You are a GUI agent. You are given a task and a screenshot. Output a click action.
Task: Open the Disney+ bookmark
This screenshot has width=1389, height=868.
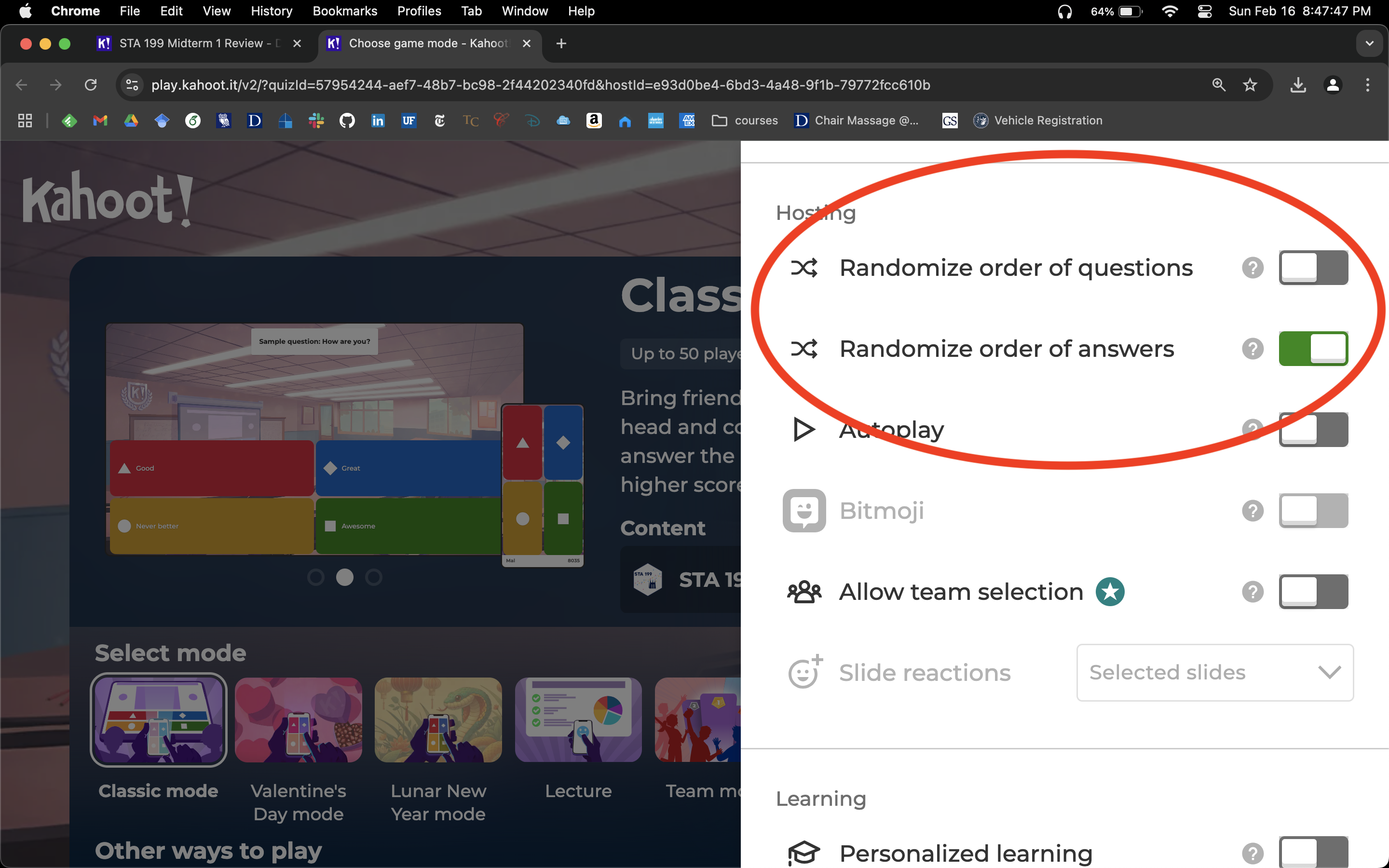[532, 121]
